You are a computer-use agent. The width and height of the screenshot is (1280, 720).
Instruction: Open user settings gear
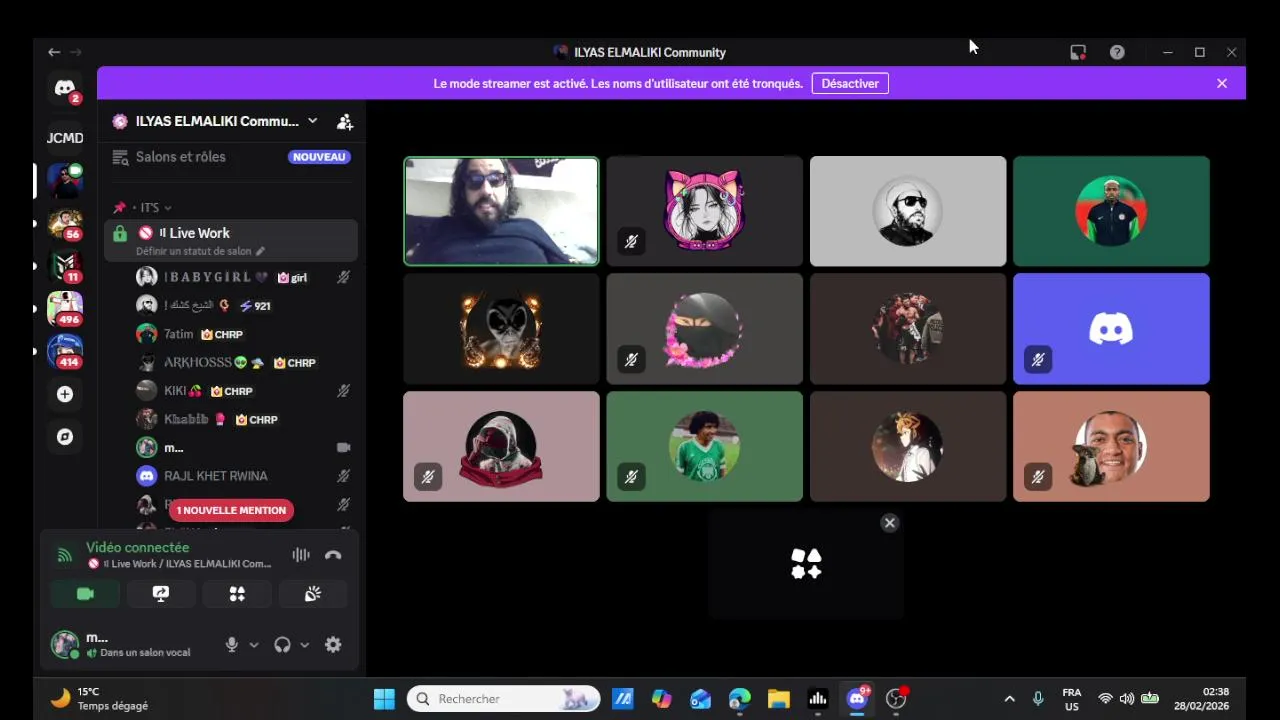point(333,645)
